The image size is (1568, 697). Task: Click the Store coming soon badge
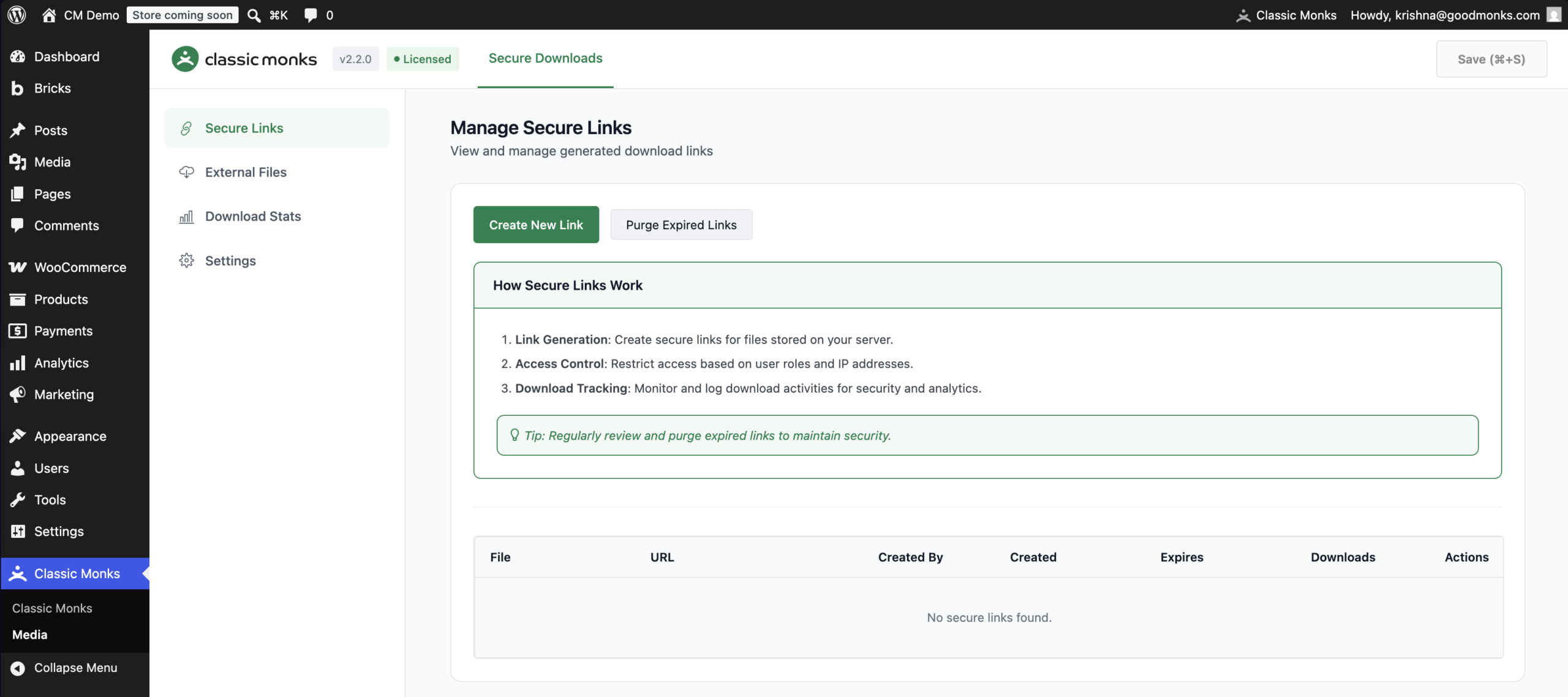pyautogui.click(x=183, y=15)
